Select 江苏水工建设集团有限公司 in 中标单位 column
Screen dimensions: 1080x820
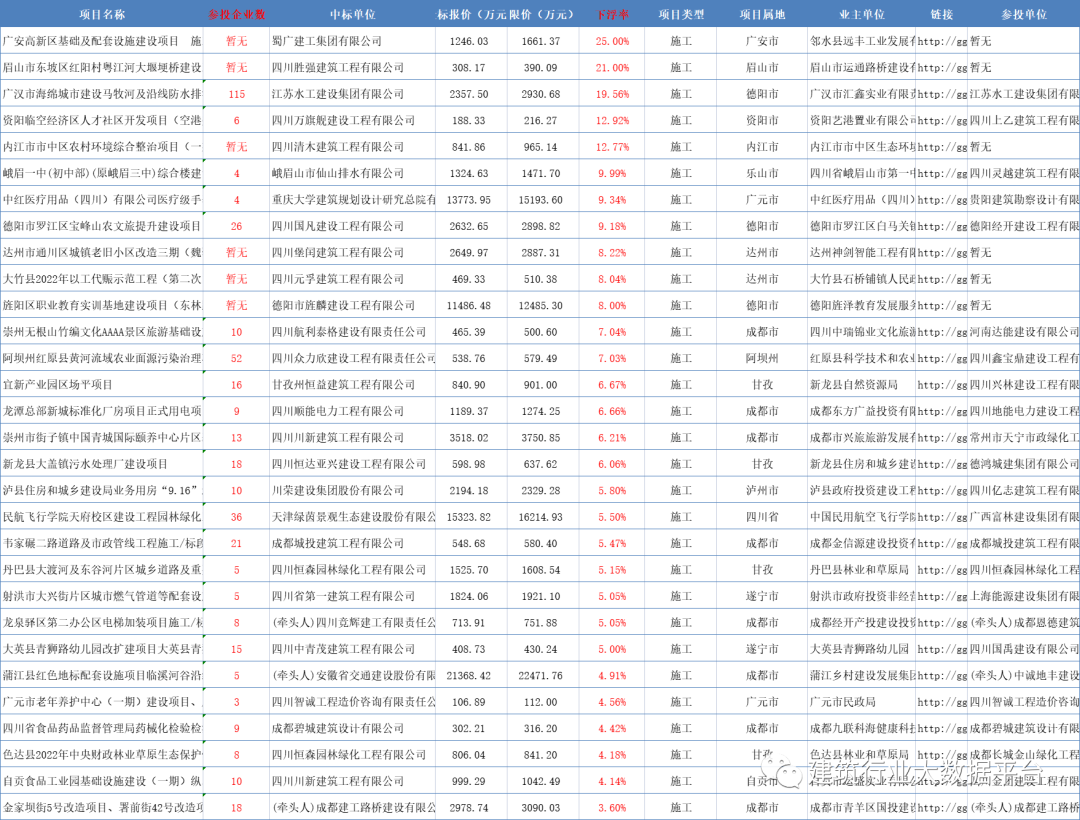(338, 94)
